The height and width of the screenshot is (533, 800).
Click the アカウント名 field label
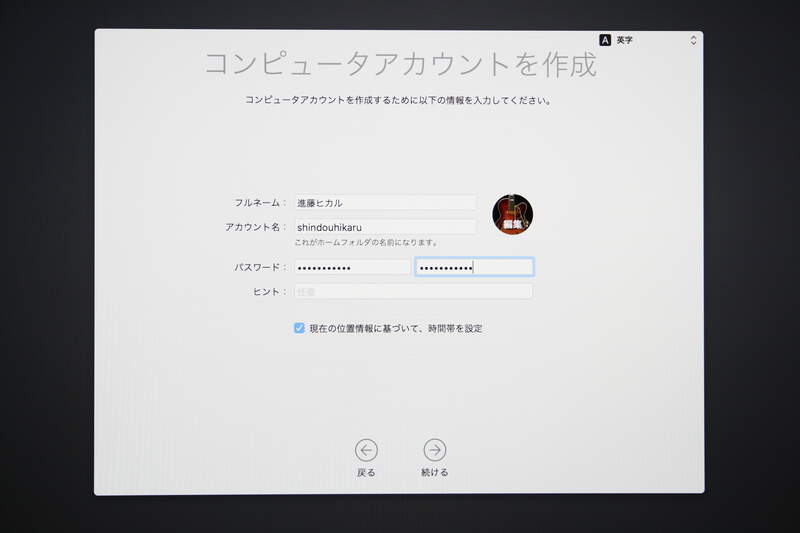pyautogui.click(x=255, y=227)
